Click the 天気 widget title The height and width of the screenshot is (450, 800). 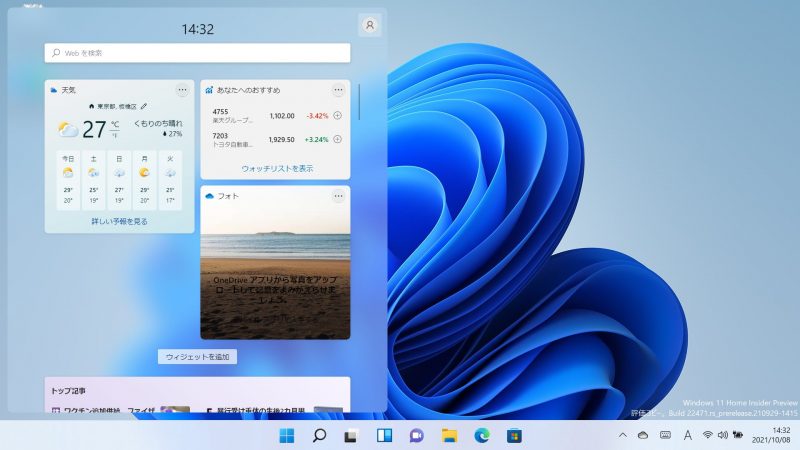[x=68, y=90]
